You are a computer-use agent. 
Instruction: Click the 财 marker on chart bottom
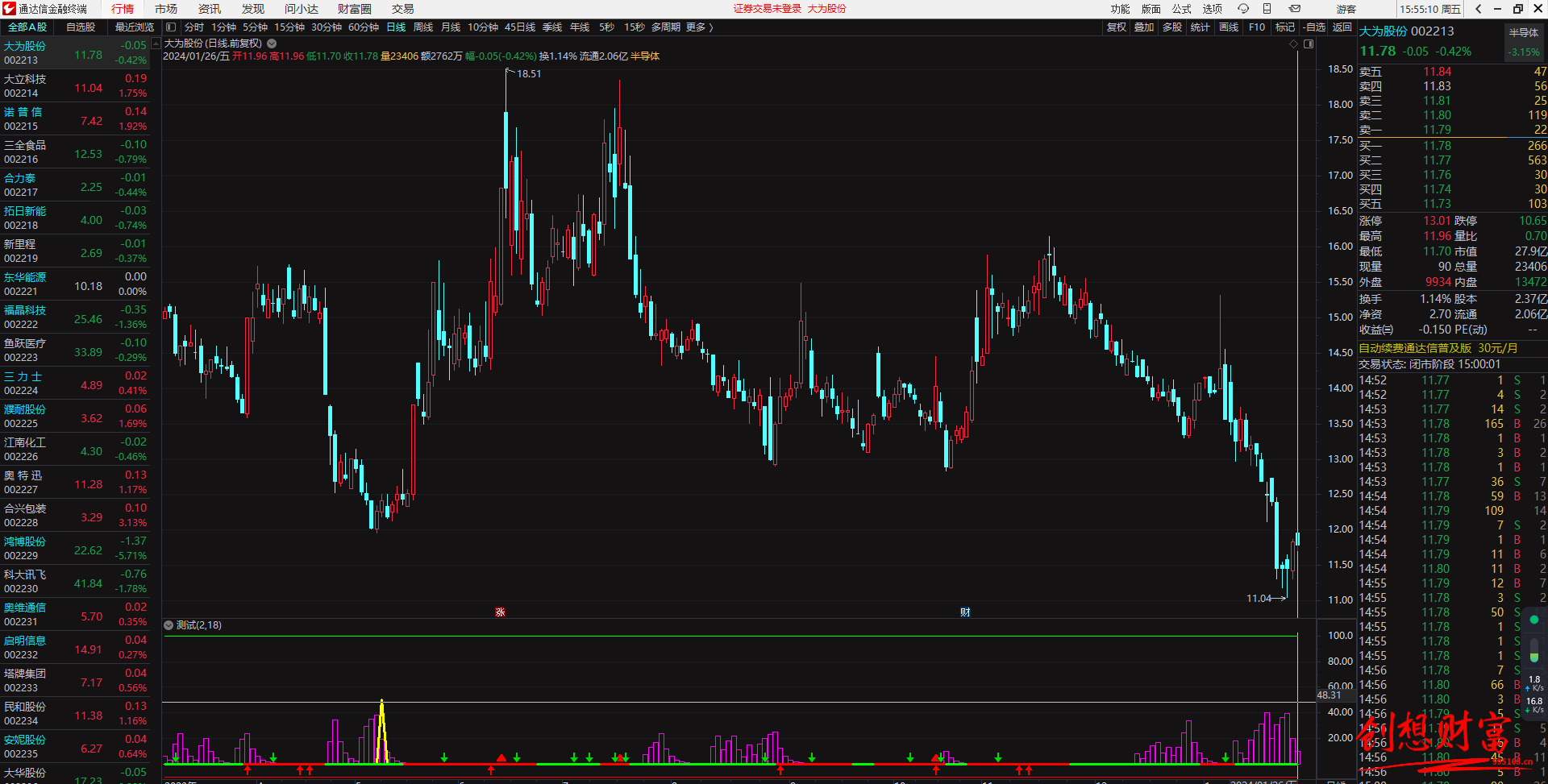965,612
